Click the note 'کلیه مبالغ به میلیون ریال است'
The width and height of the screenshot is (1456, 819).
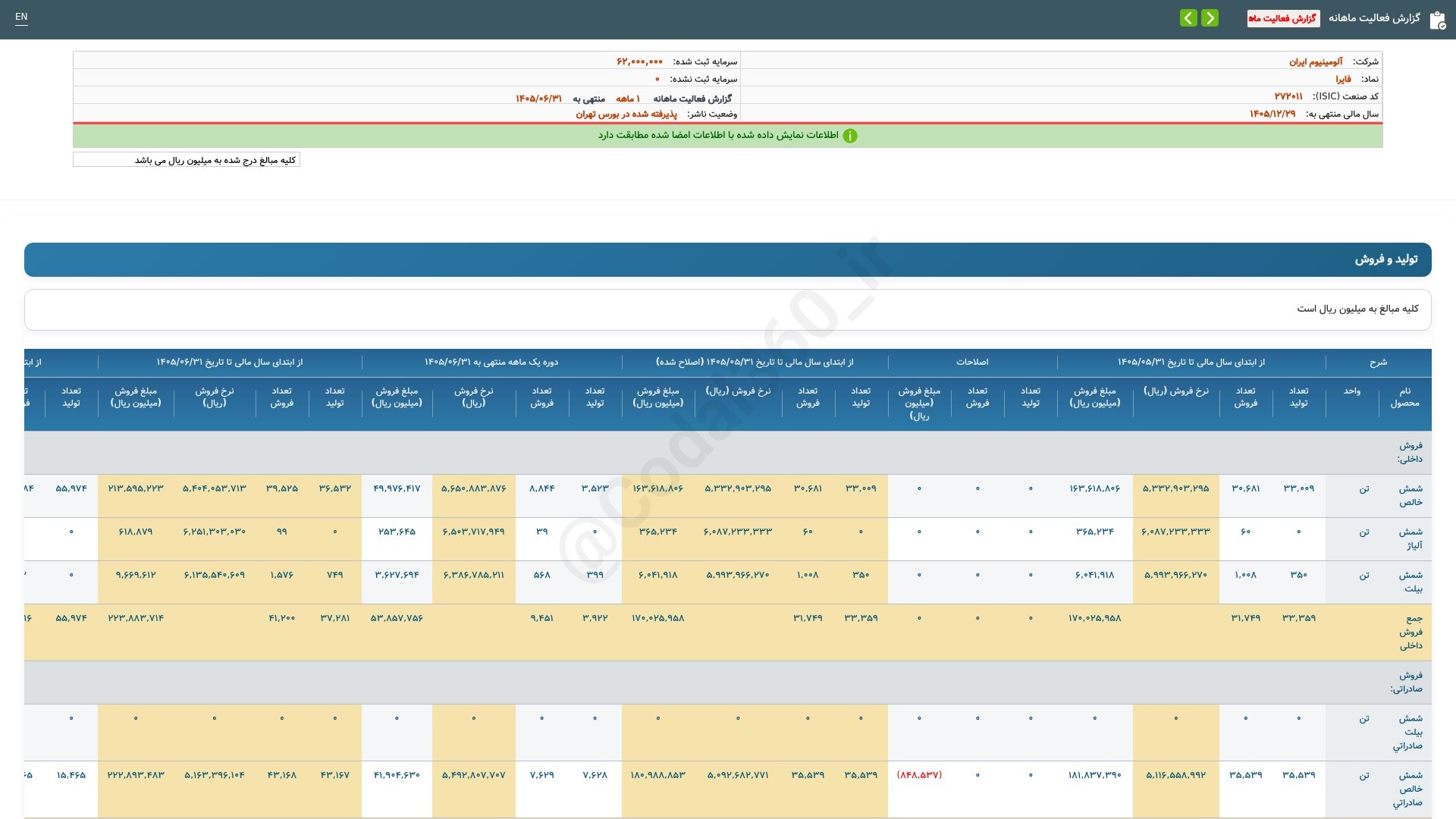[x=1357, y=309]
